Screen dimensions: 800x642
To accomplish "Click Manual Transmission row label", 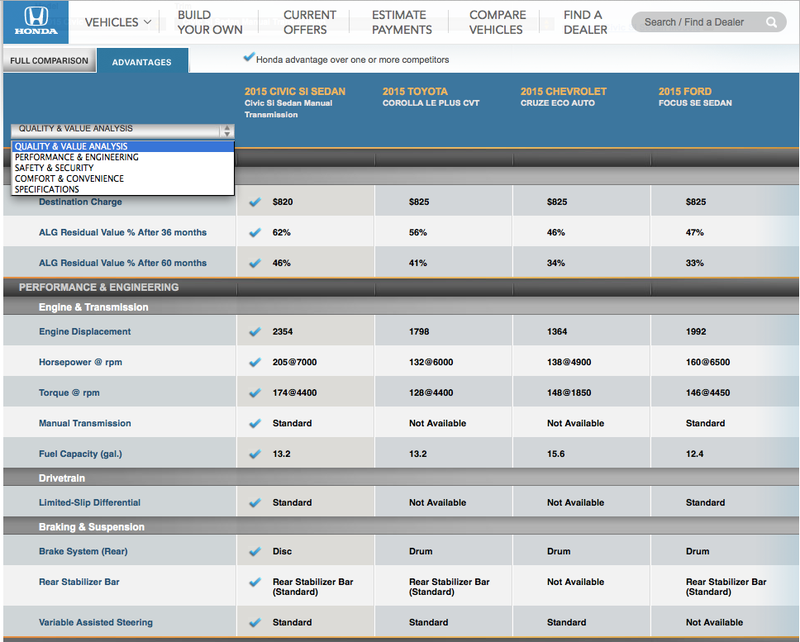I will coord(85,423).
